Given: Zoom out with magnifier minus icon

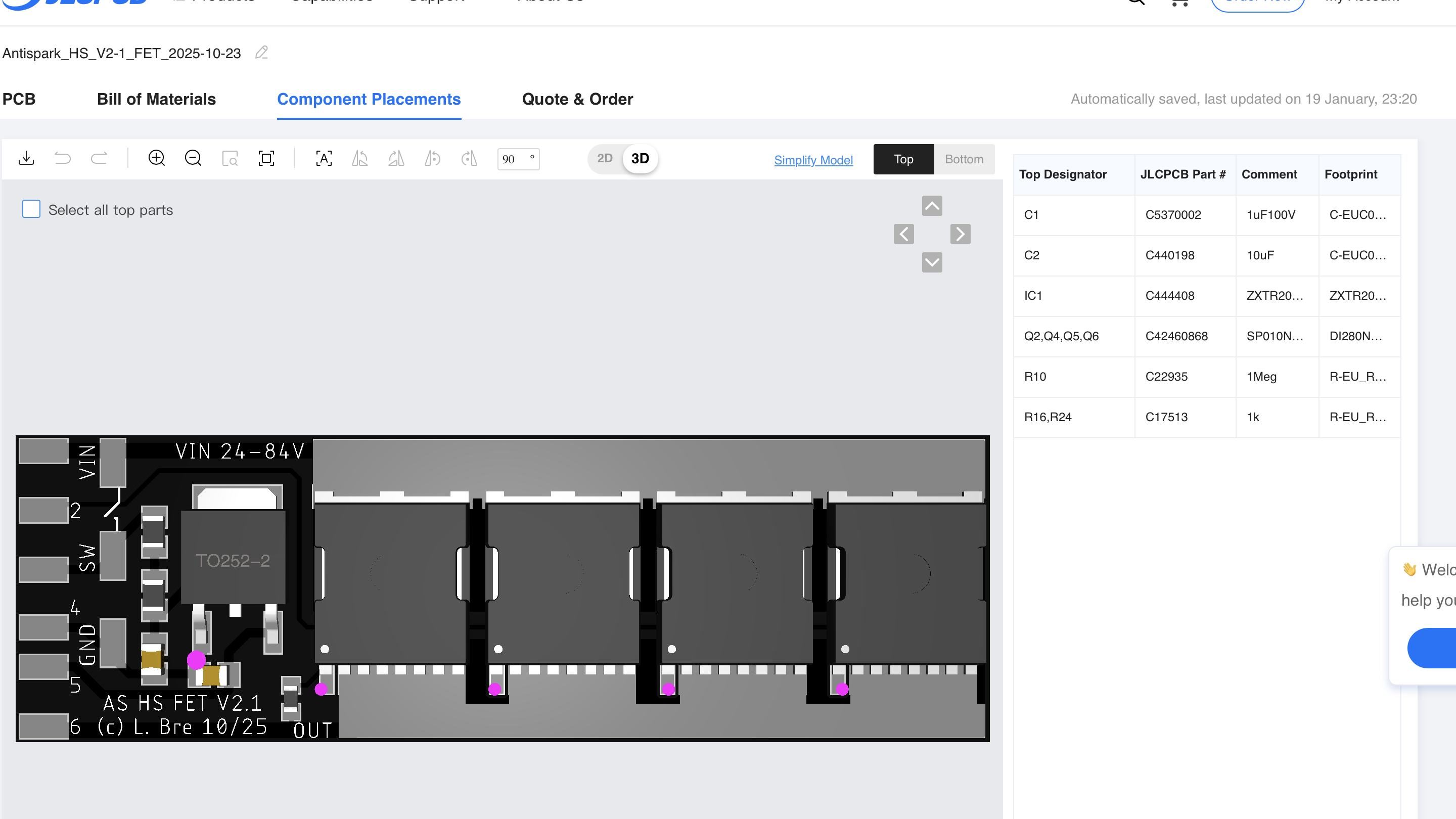Looking at the screenshot, I should pyautogui.click(x=193, y=158).
